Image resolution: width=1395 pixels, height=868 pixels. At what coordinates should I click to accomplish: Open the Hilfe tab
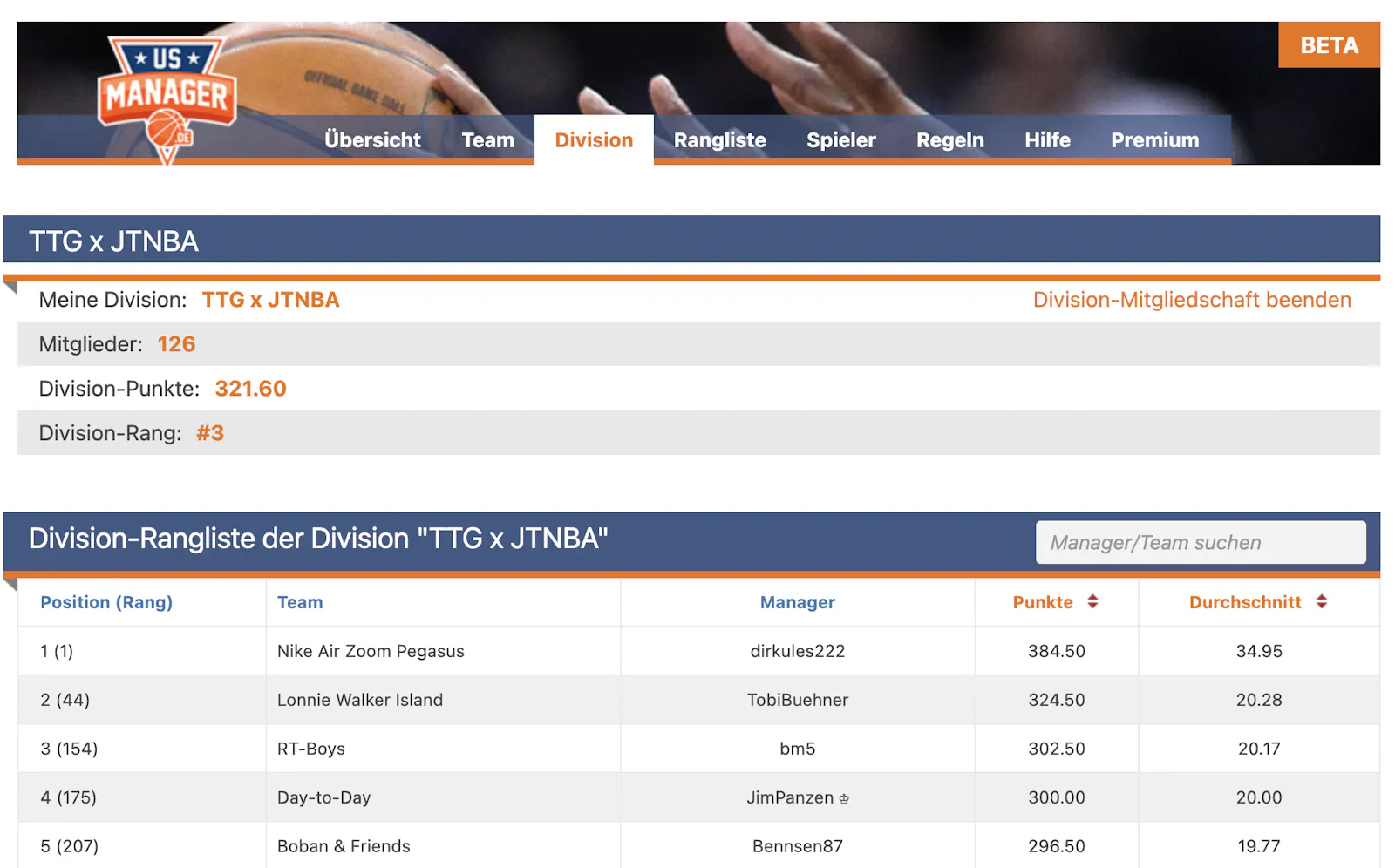[1047, 140]
